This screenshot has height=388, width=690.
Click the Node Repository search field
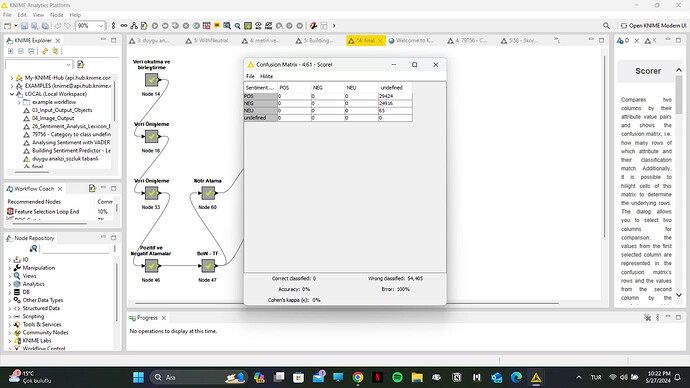coord(75,249)
